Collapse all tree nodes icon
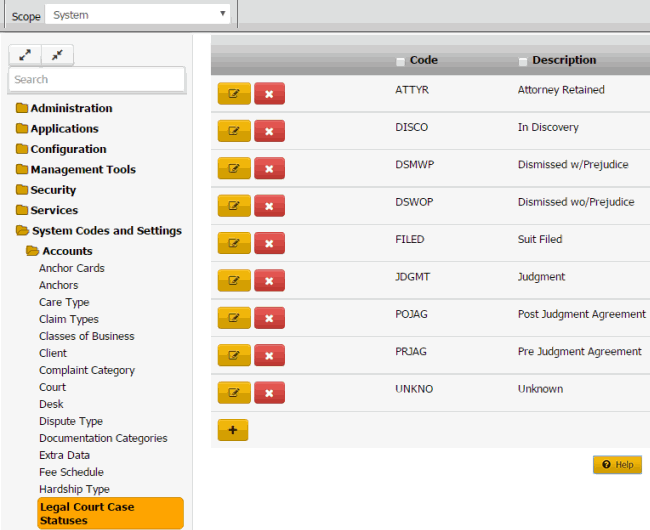The image size is (650, 530). tap(57, 55)
